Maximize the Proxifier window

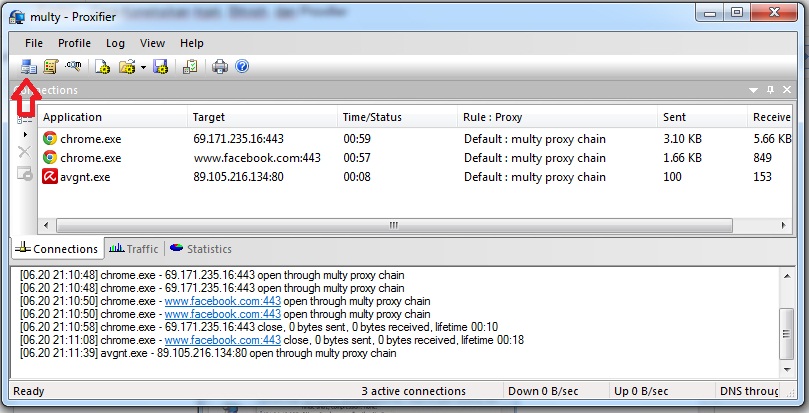pos(737,12)
